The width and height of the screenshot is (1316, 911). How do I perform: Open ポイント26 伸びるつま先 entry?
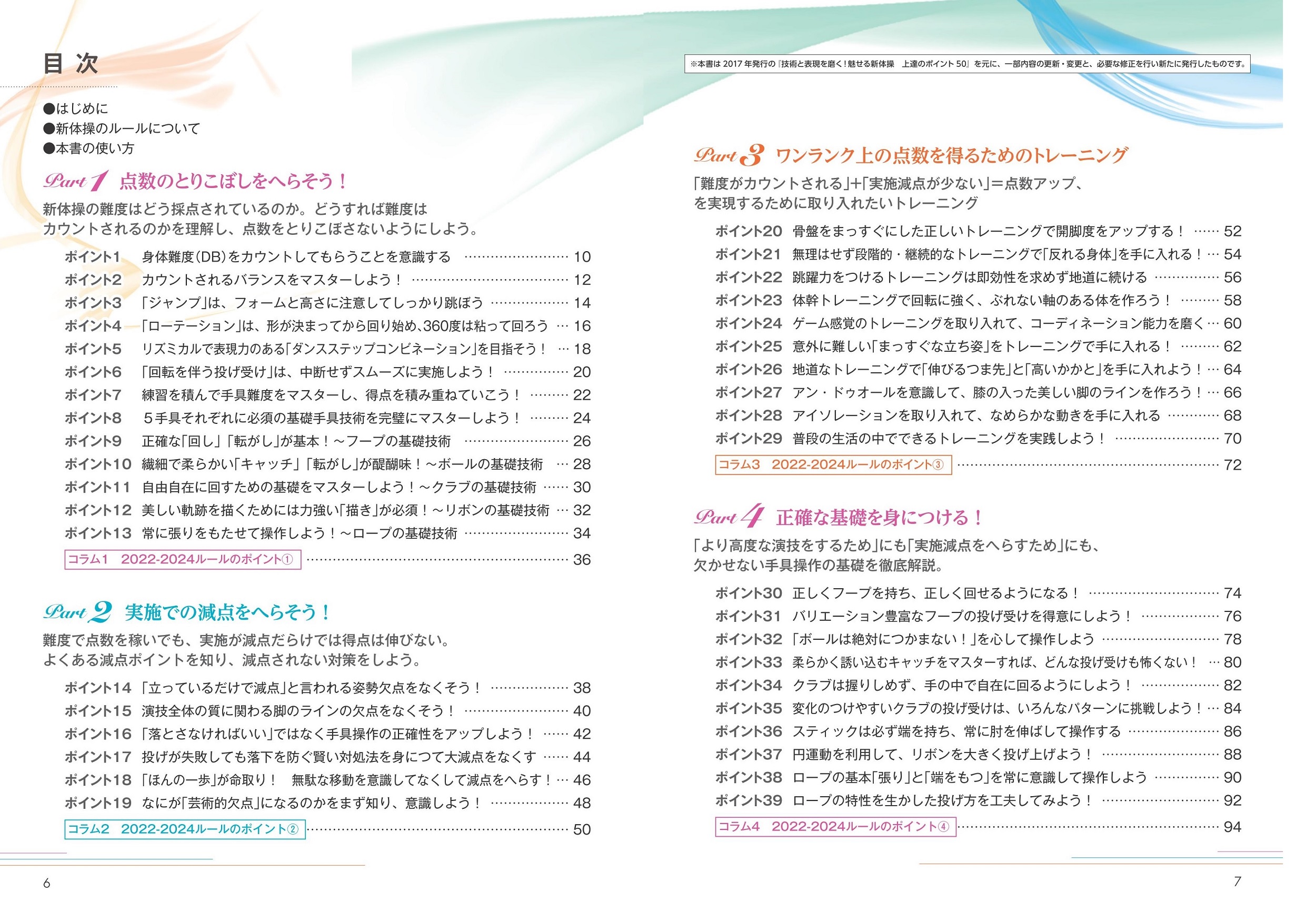(978, 369)
